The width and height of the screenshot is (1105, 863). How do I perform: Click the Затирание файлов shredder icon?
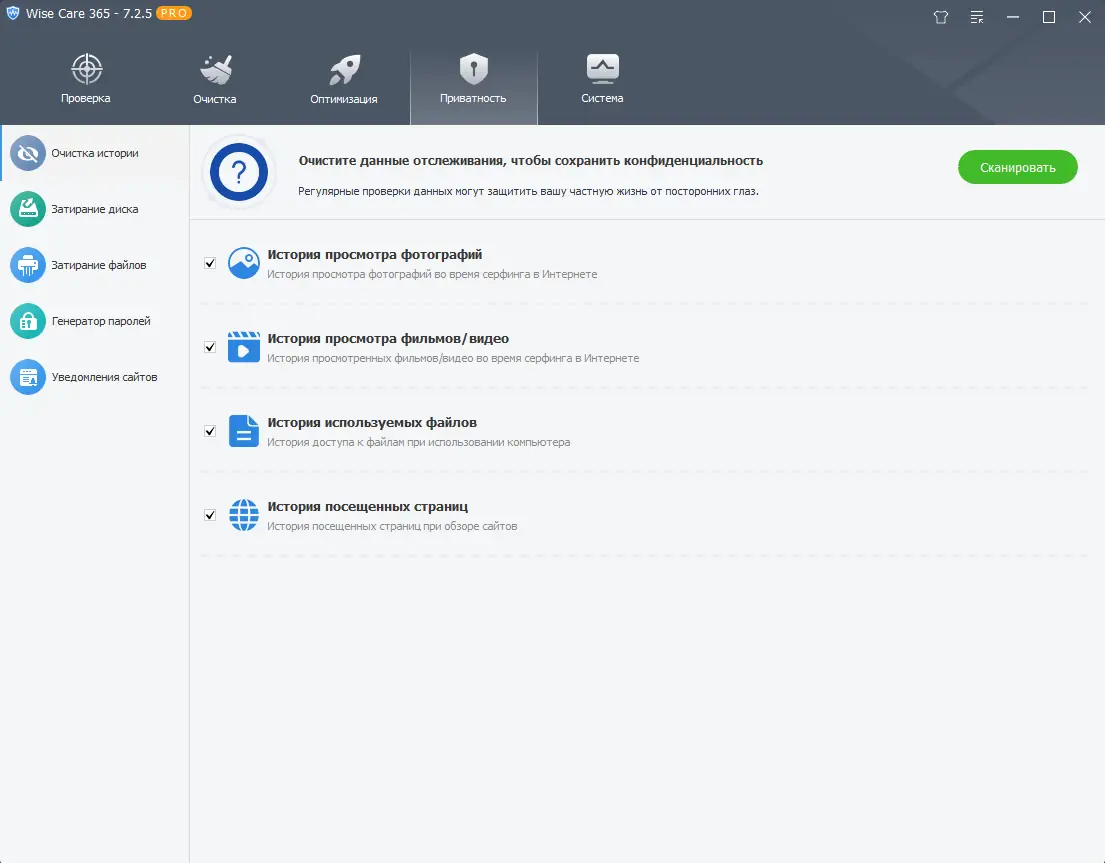pos(28,265)
